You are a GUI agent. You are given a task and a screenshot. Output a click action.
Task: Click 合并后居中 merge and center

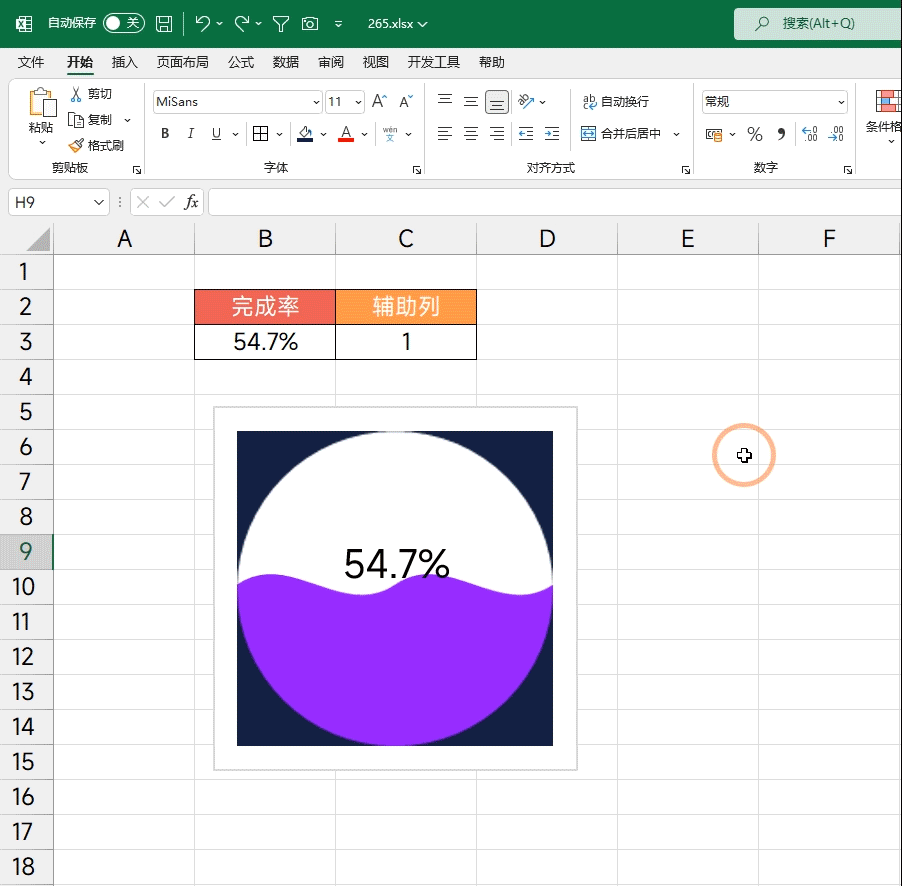click(621, 133)
